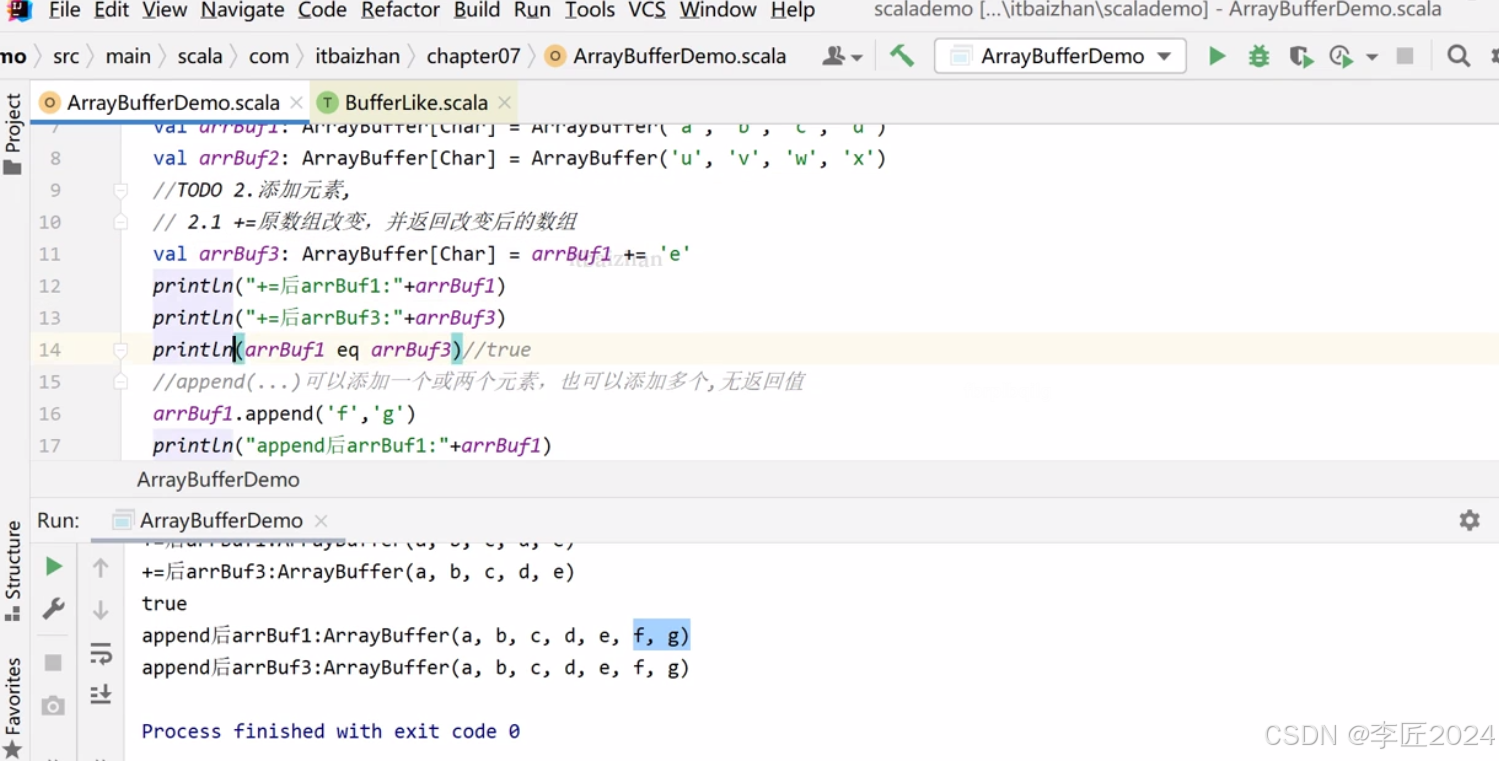The width and height of the screenshot is (1499, 761).
Task: Open the Help menu
Action: pyautogui.click(x=792, y=10)
